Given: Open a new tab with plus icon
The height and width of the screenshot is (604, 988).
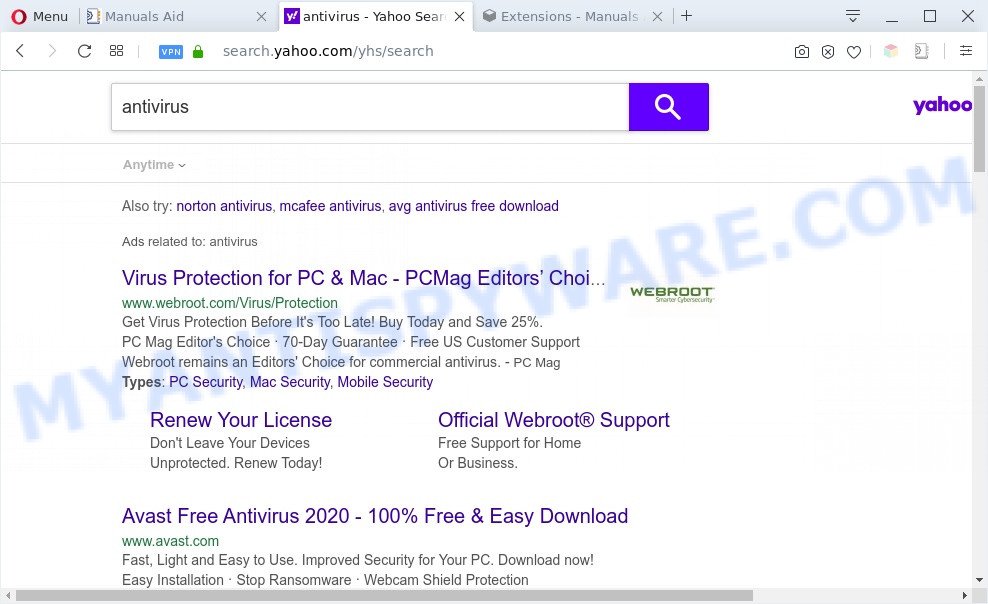Looking at the screenshot, I should [x=686, y=16].
